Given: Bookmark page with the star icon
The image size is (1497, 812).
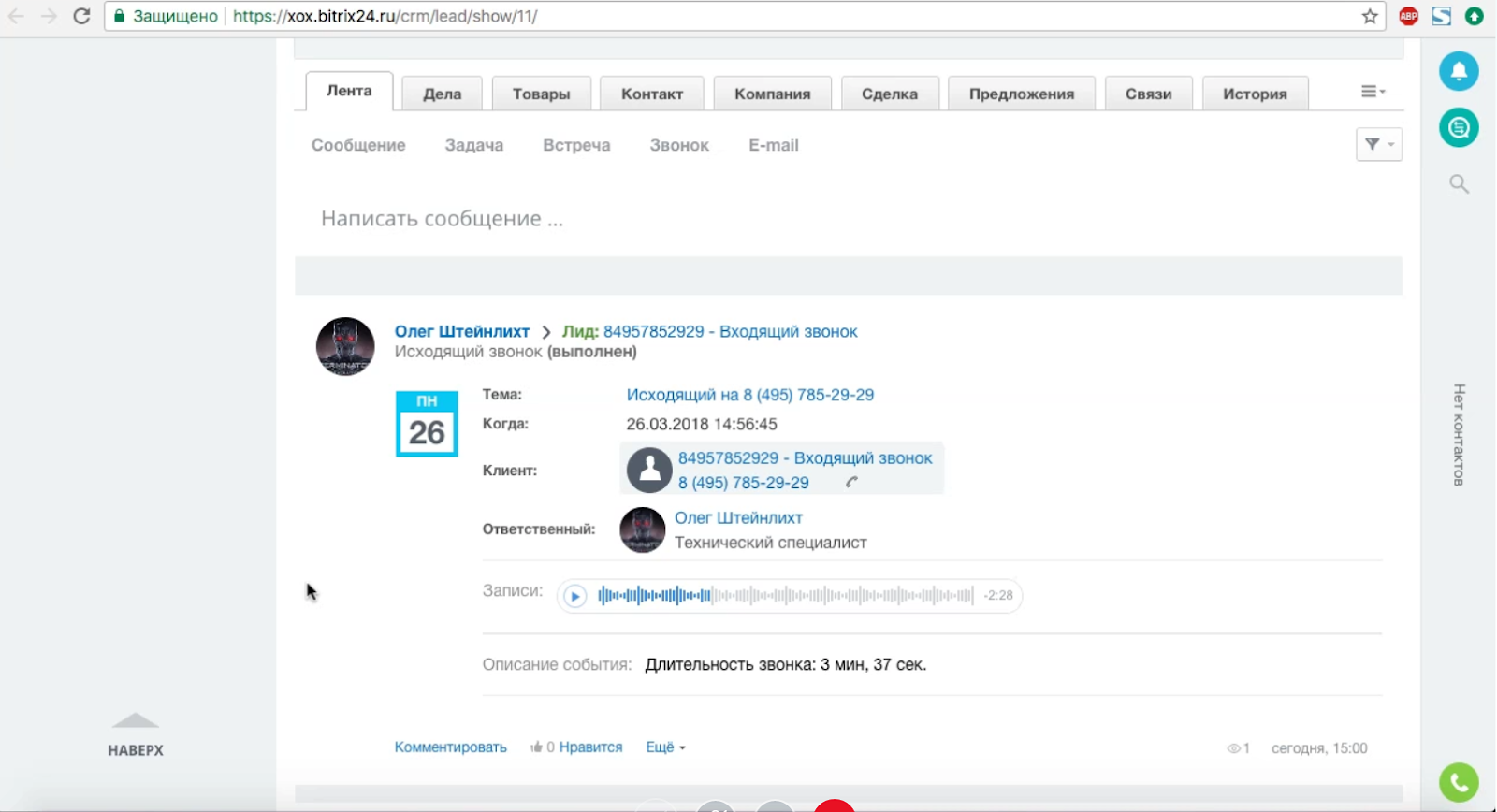Looking at the screenshot, I should pos(1370,16).
